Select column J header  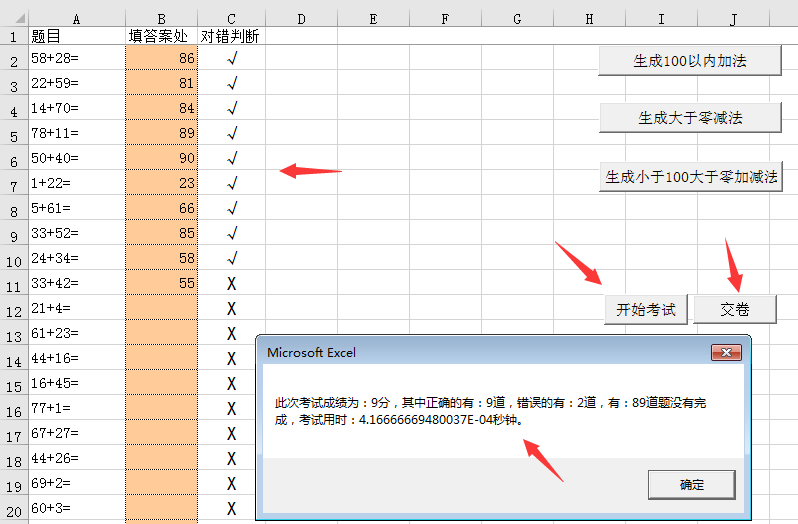[x=733, y=19]
